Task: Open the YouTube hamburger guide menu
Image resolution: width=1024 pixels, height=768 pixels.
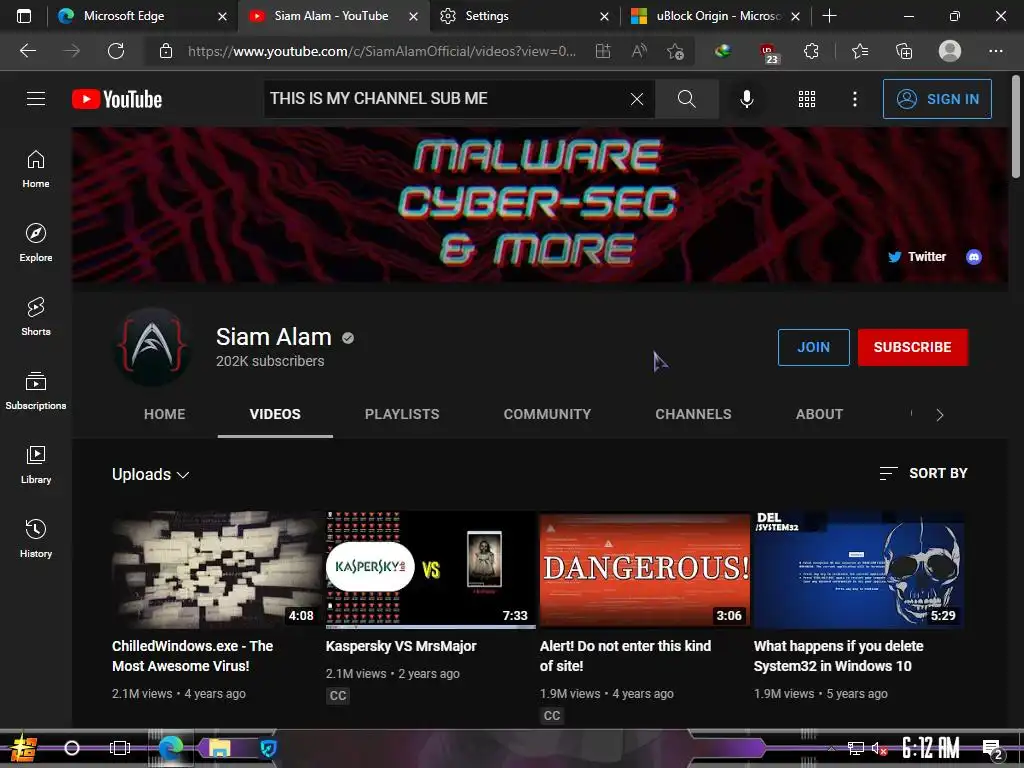Action: [x=36, y=99]
